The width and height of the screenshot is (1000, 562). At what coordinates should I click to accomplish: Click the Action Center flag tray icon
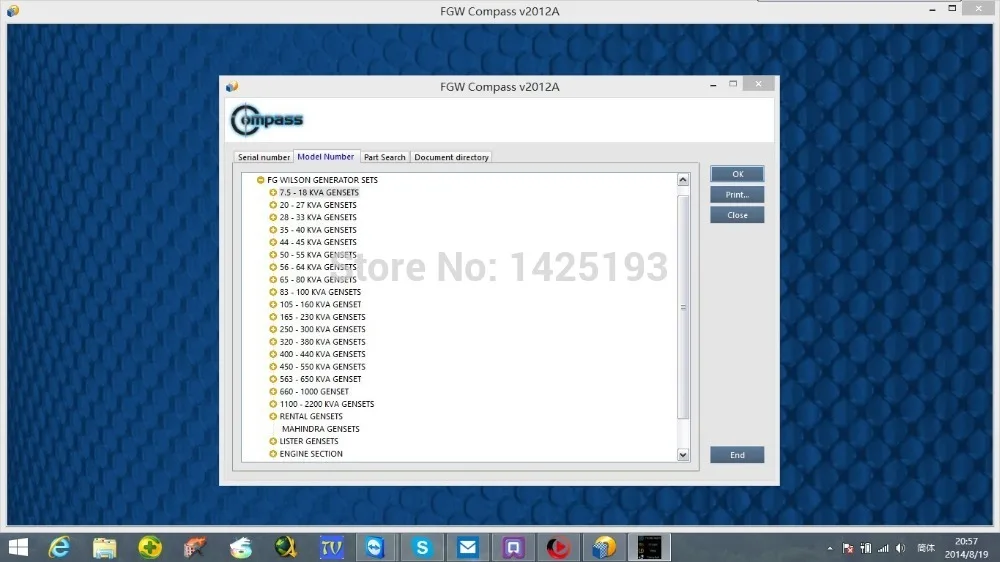[848, 548]
